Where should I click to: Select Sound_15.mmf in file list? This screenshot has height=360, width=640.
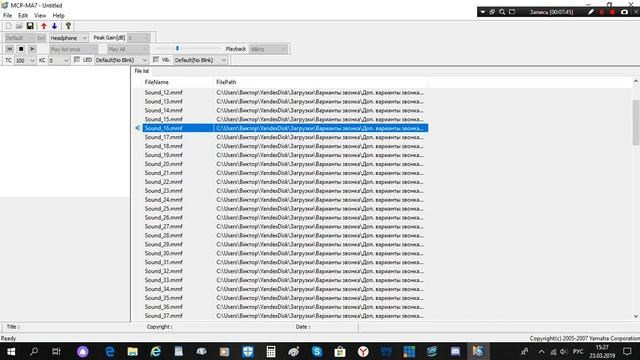pyautogui.click(x=163, y=119)
